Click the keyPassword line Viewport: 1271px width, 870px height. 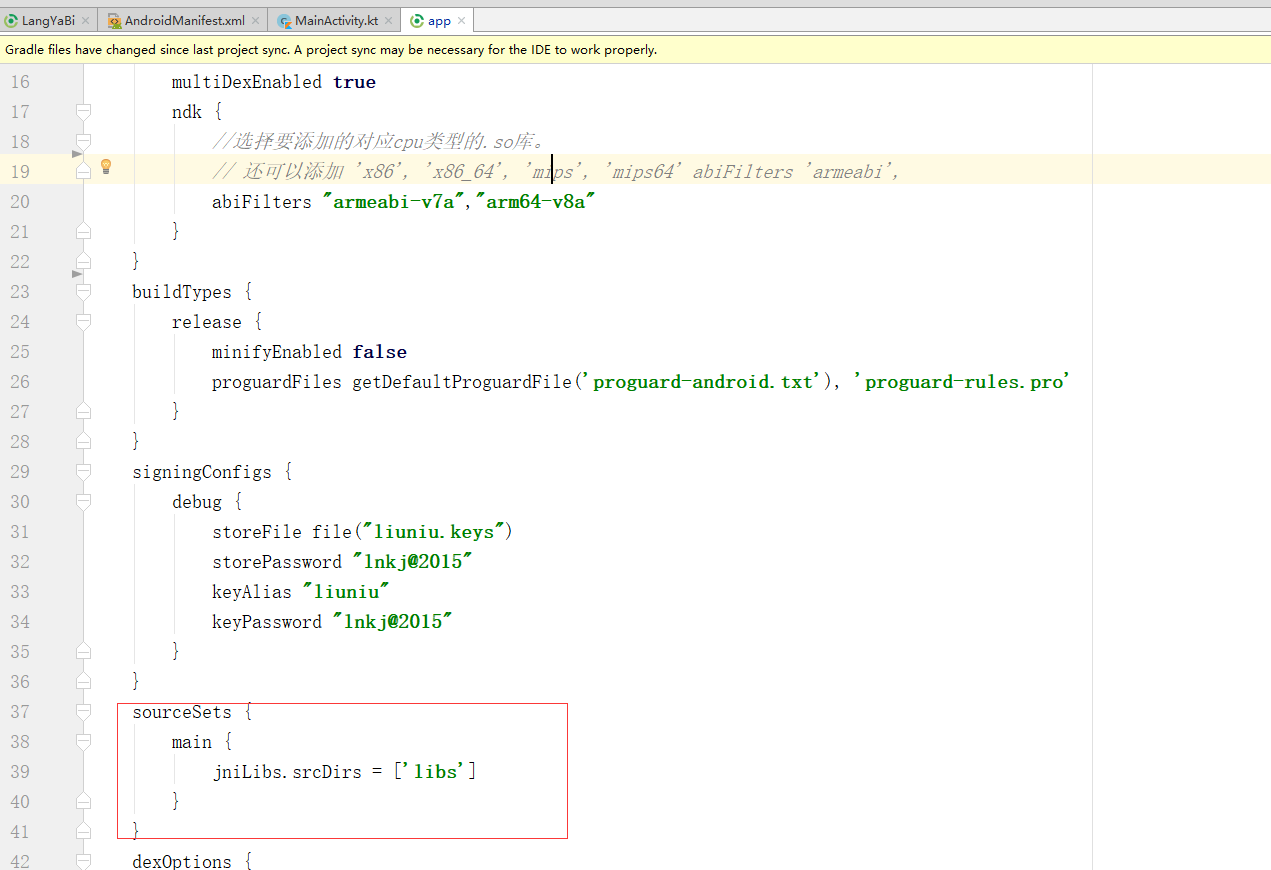tap(333, 622)
